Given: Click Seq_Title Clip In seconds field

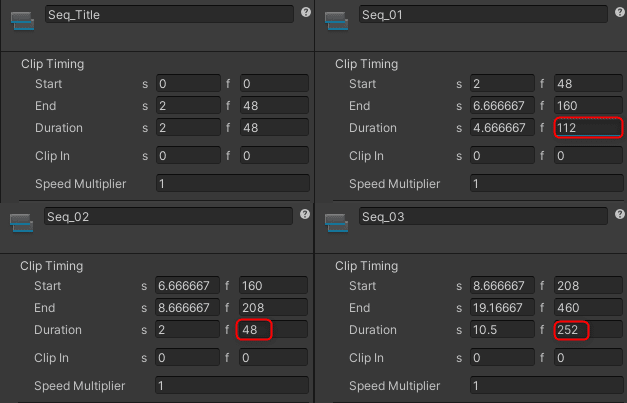Looking at the screenshot, I should [x=188, y=156].
